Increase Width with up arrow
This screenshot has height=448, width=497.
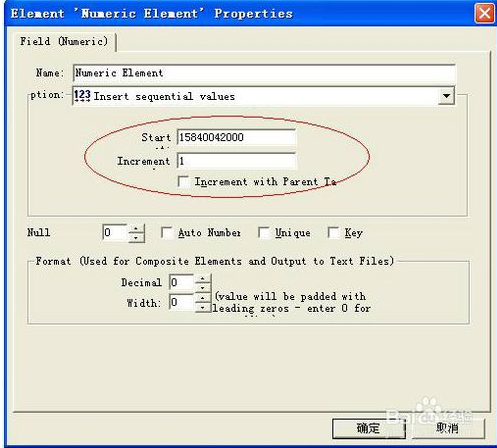click(x=203, y=298)
